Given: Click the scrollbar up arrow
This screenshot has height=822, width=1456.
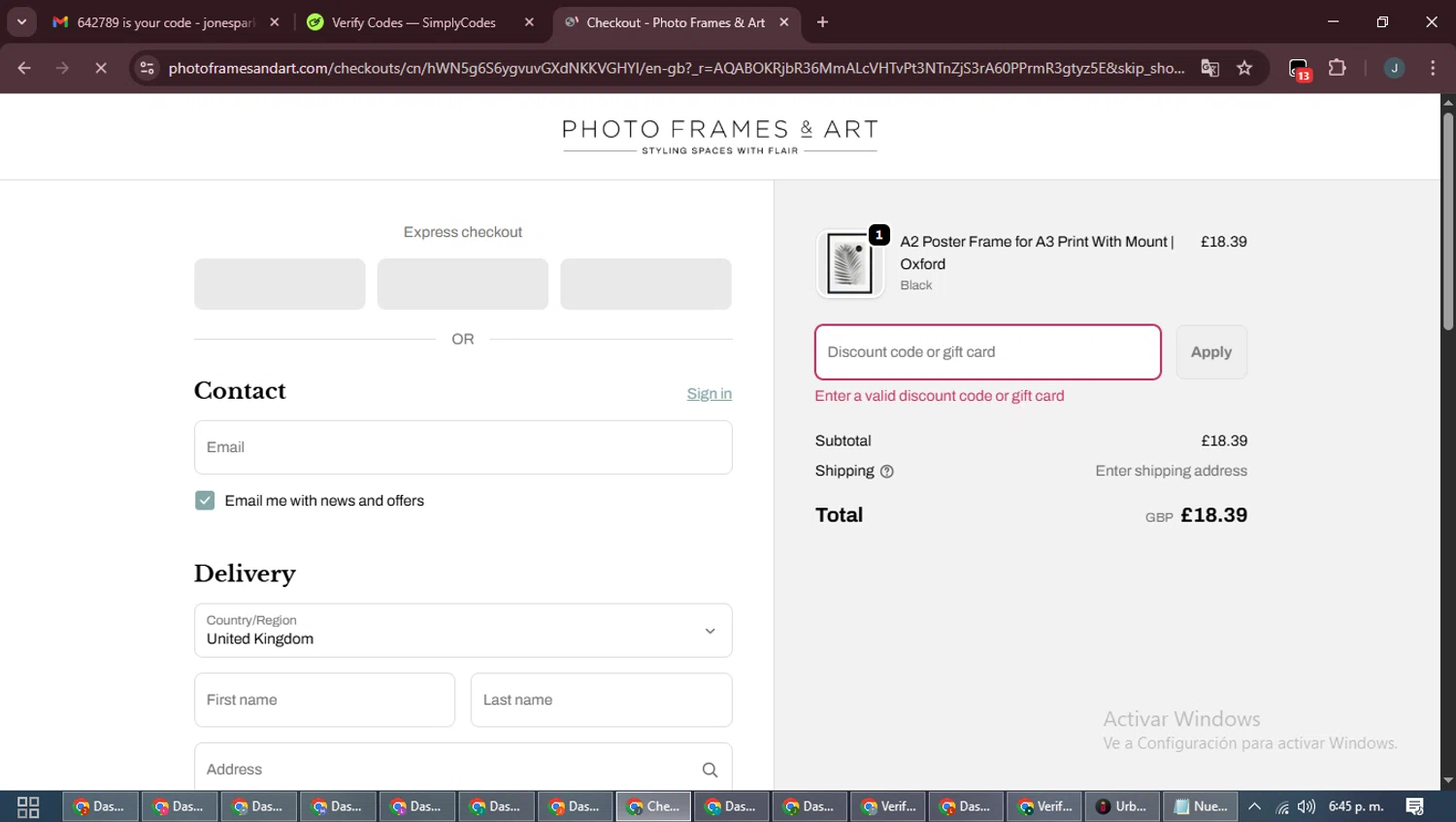Looking at the screenshot, I should [x=1448, y=102].
